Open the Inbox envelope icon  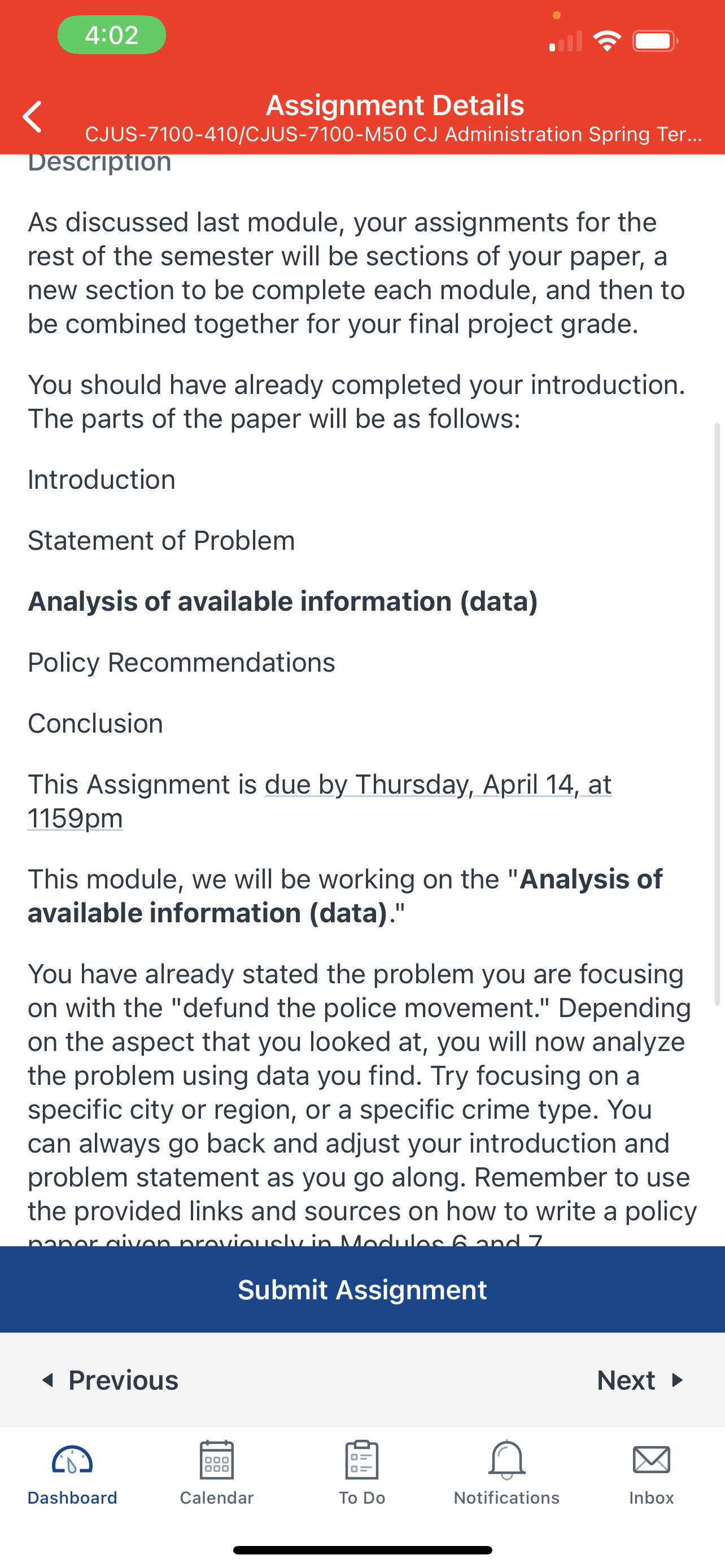pos(652,1460)
